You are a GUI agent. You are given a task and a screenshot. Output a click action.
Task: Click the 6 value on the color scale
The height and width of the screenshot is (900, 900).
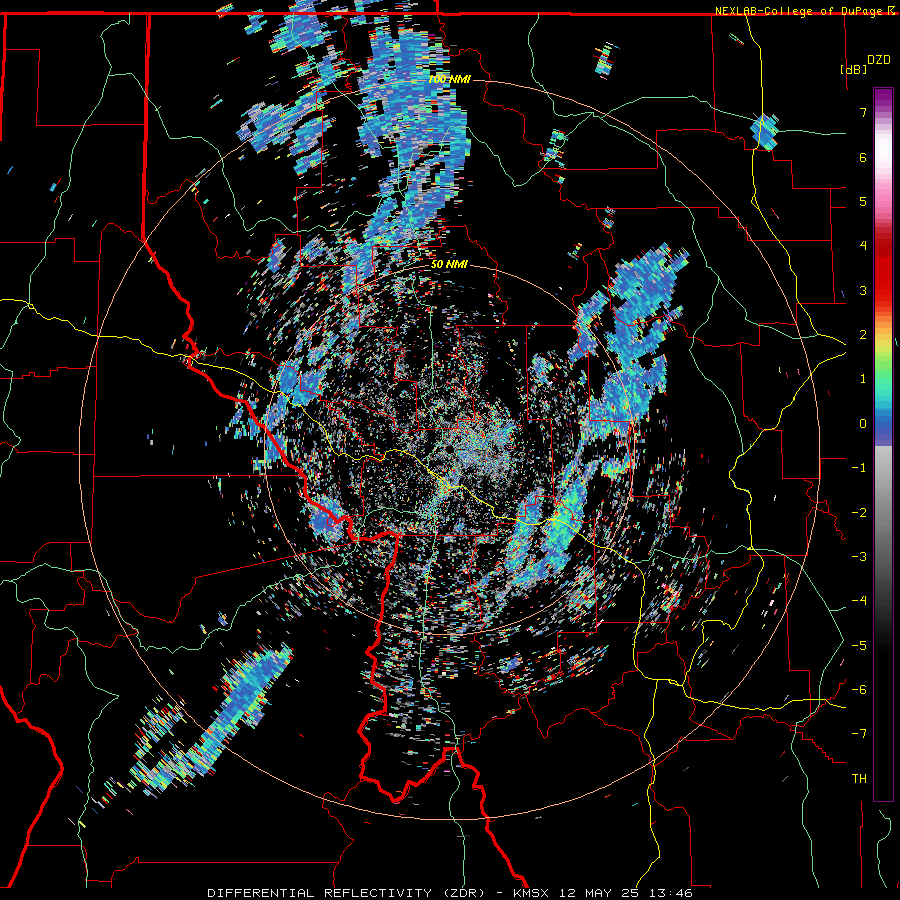tap(863, 157)
